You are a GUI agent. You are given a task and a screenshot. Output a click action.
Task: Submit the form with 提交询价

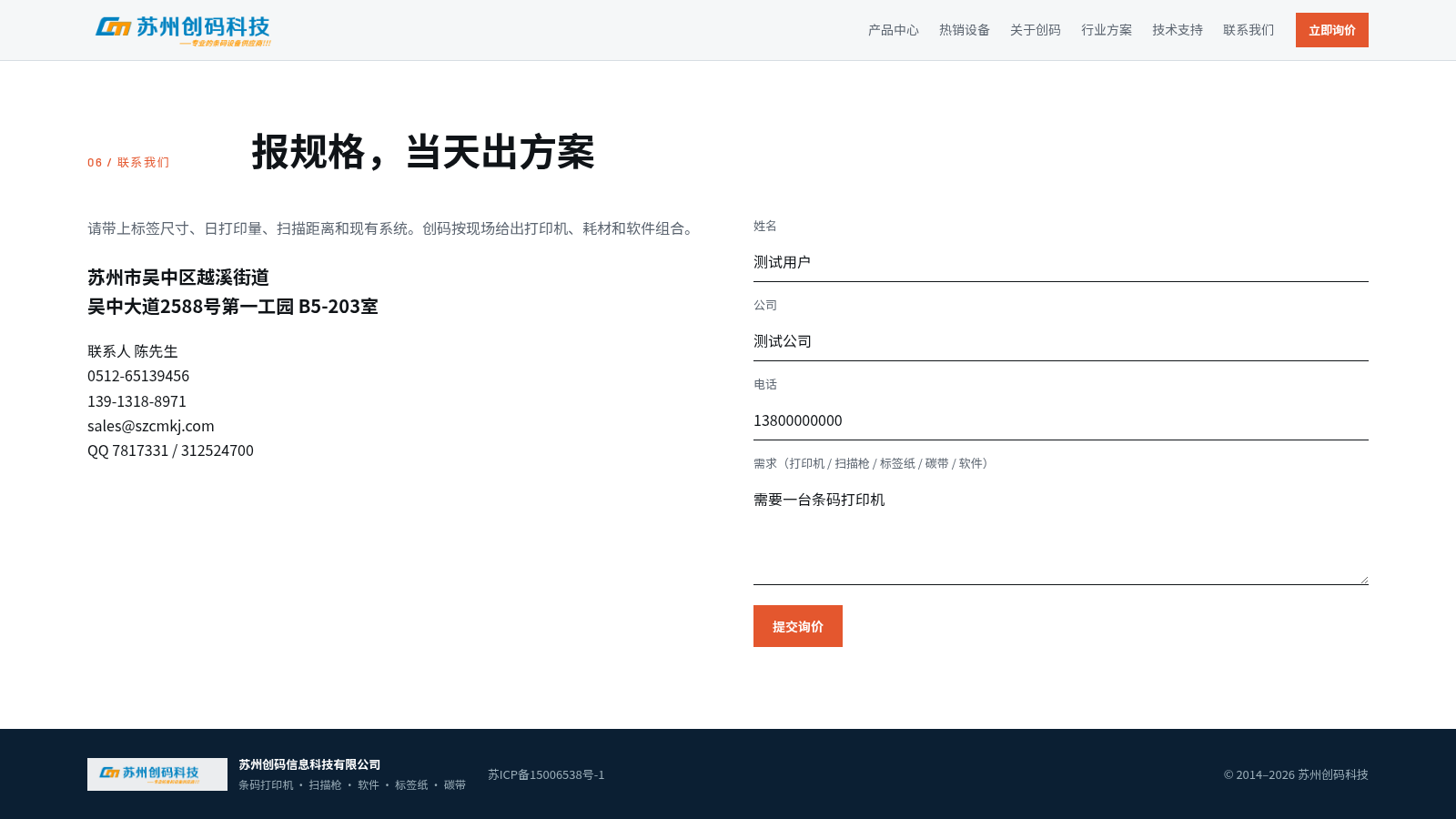click(x=798, y=626)
